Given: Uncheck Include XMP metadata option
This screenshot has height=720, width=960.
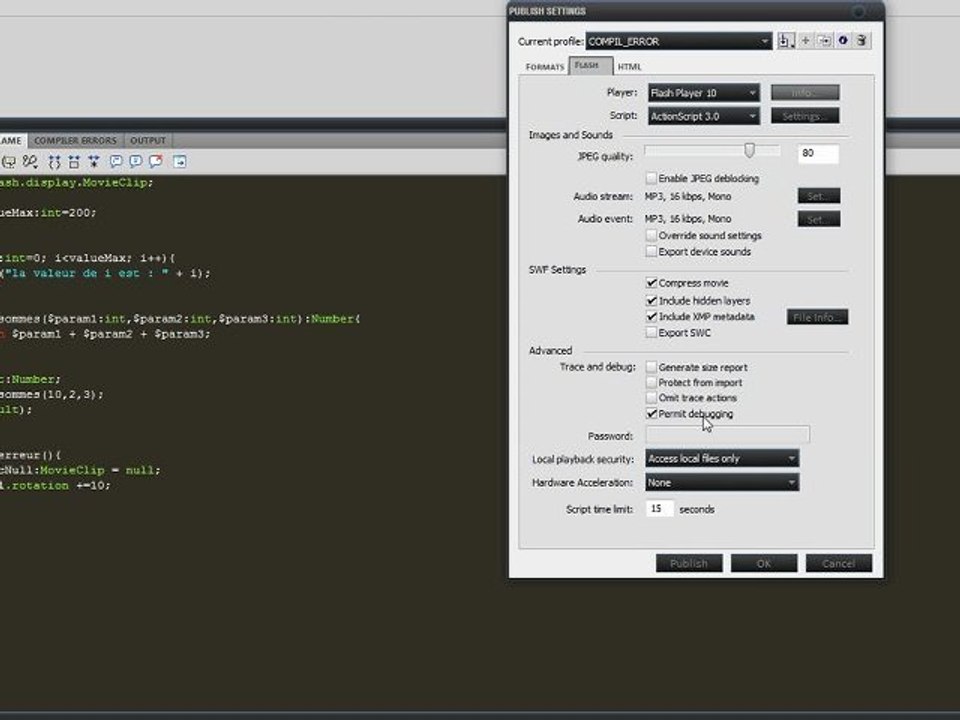Looking at the screenshot, I should tap(651, 317).
